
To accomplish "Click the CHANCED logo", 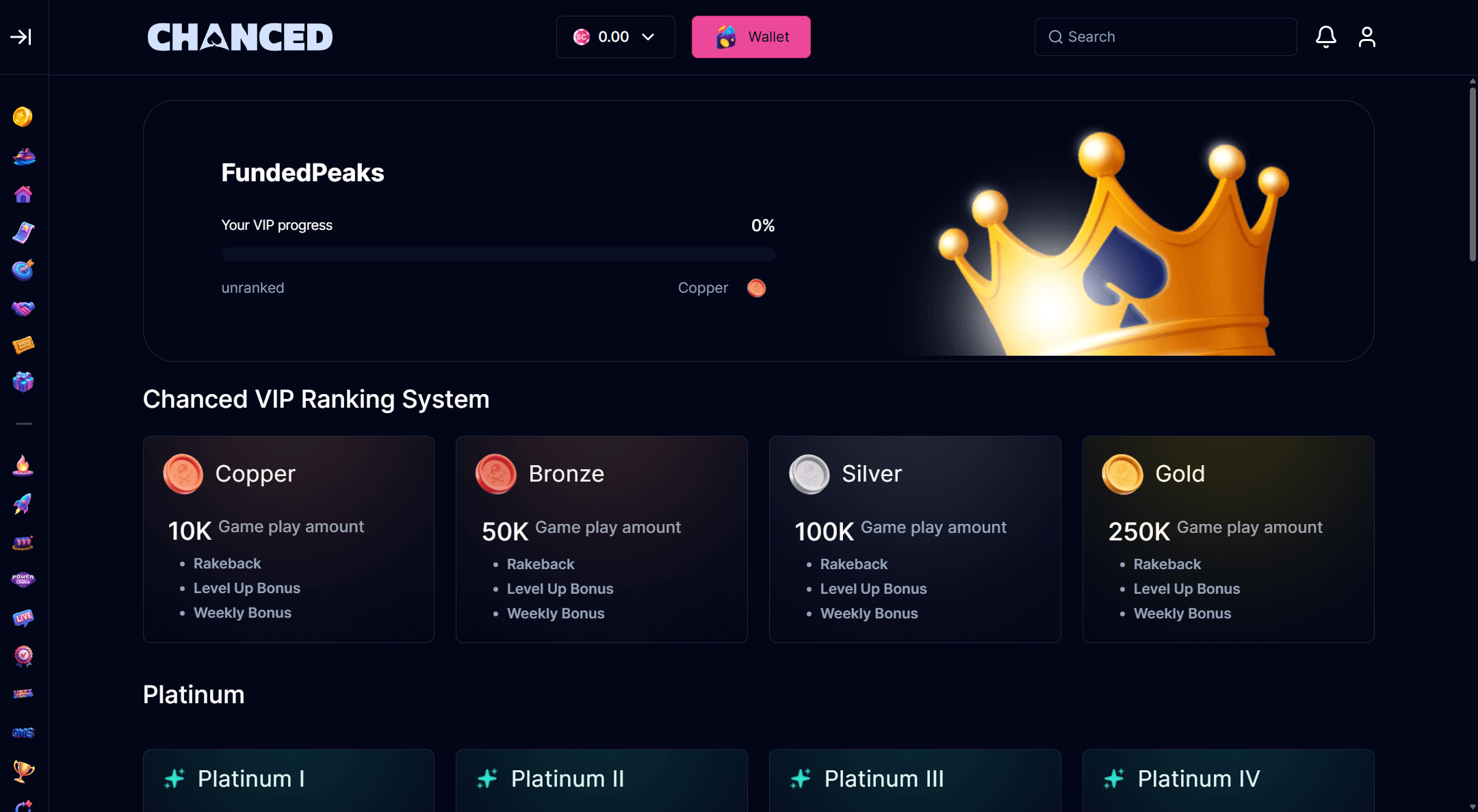I will [x=240, y=37].
